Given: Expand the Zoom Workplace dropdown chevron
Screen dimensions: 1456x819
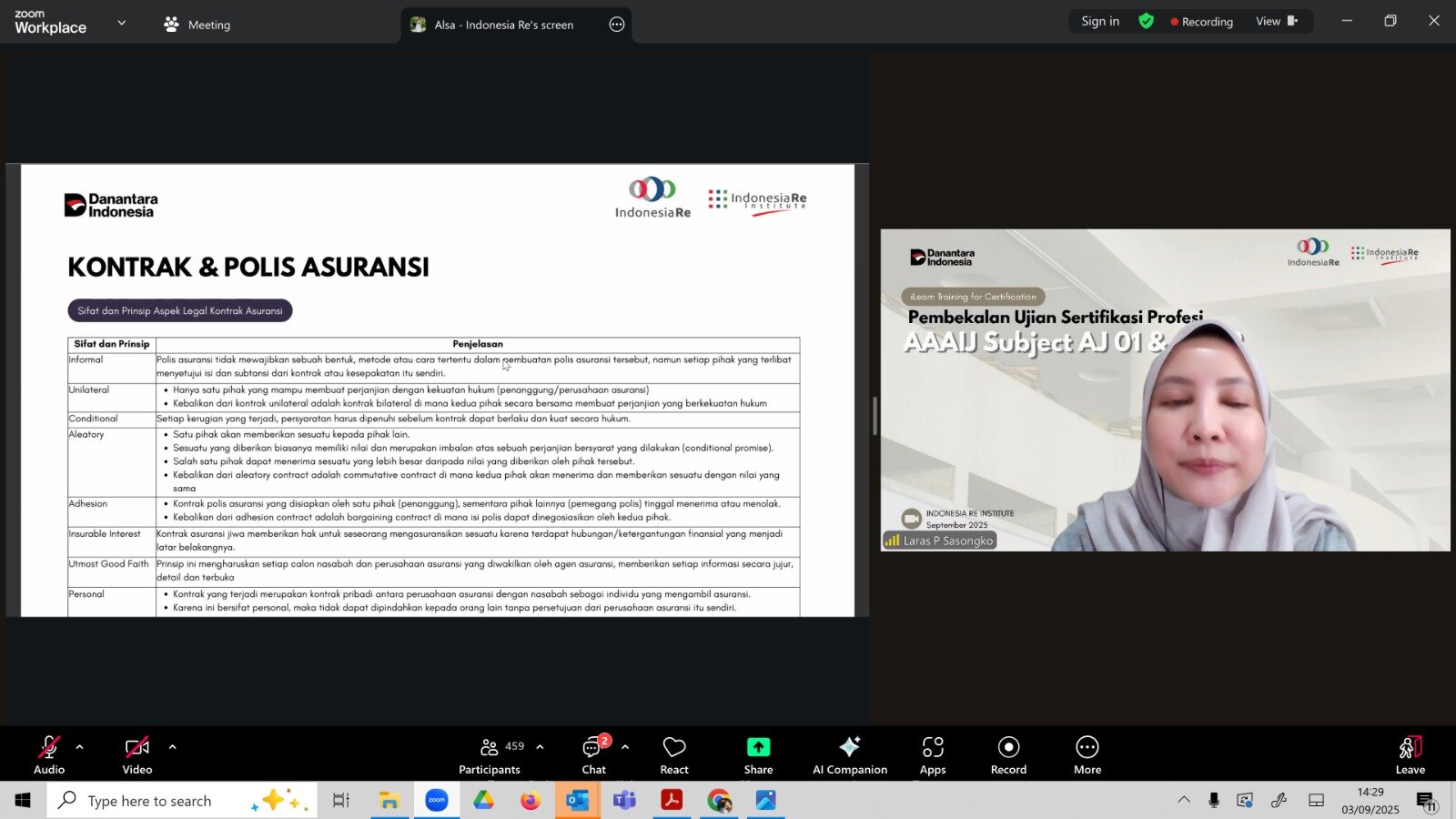Looking at the screenshot, I should (x=122, y=23).
